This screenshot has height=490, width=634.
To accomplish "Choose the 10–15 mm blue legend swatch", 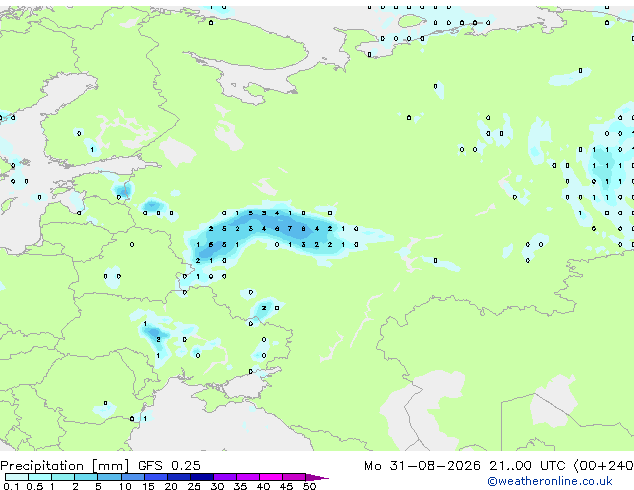I will [x=133, y=477].
